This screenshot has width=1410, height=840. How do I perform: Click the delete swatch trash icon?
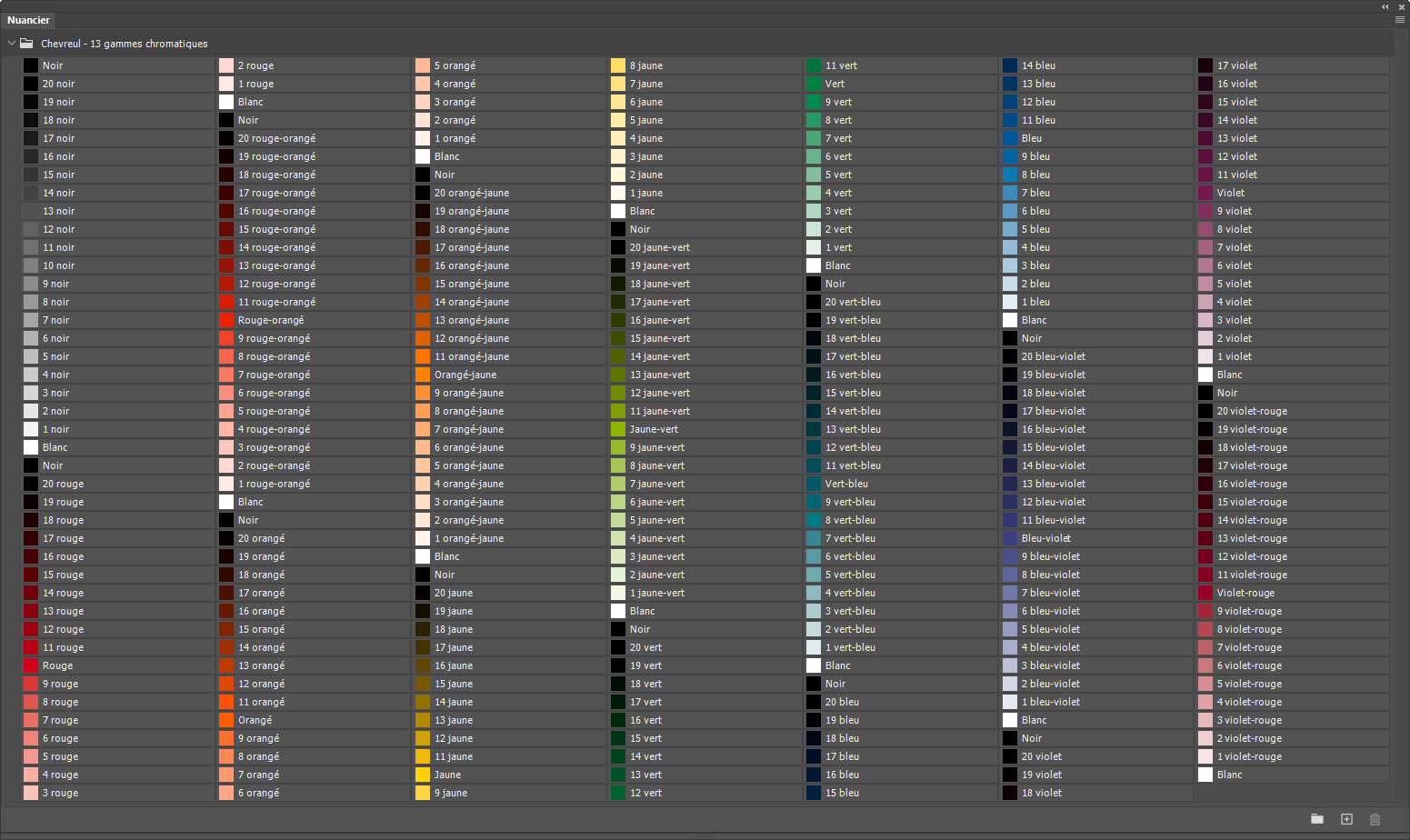(1375, 819)
